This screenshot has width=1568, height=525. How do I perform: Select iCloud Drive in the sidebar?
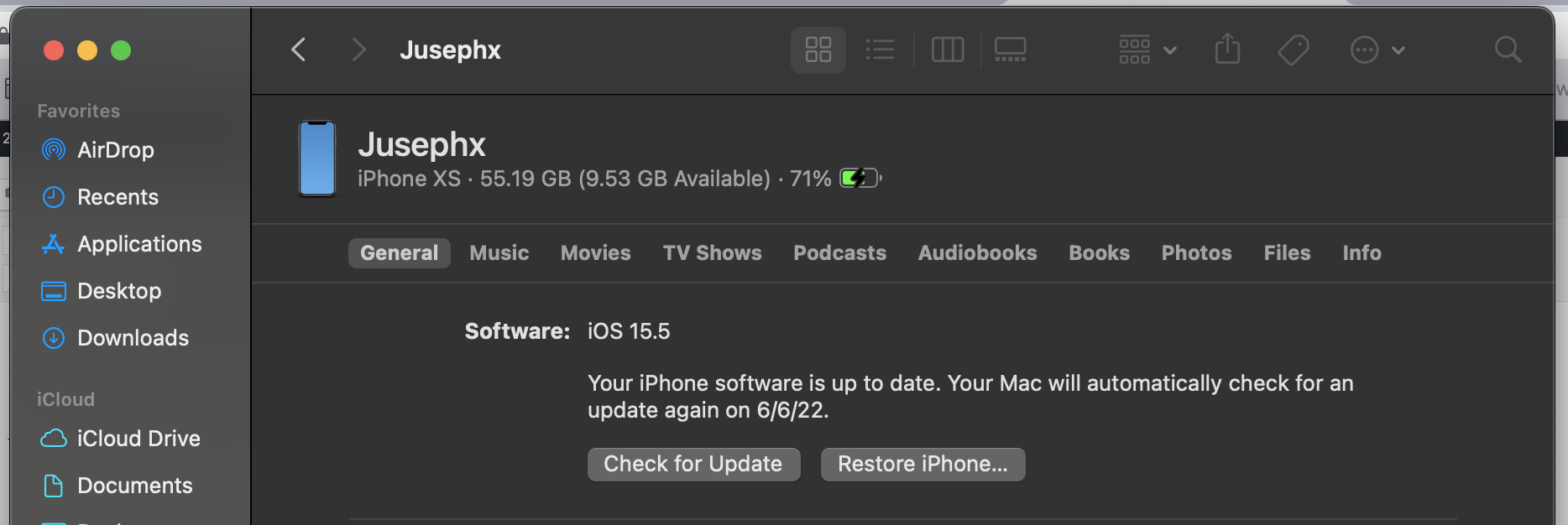[139, 439]
